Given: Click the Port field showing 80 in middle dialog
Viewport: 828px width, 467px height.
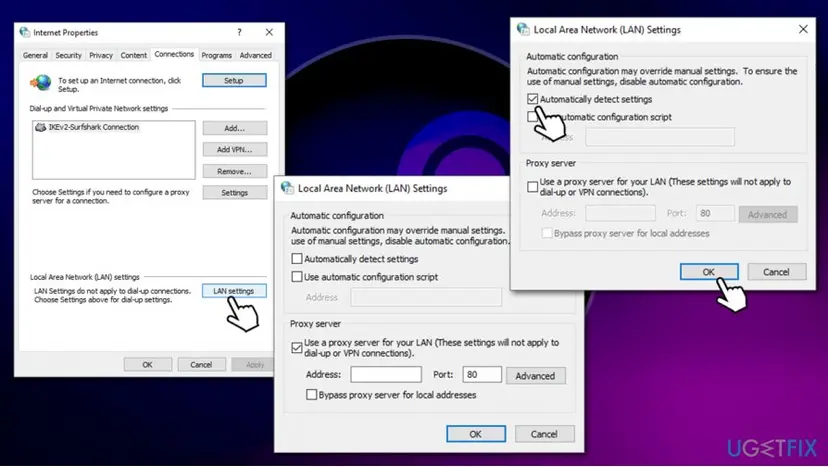Looking at the screenshot, I should [x=482, y=375].
